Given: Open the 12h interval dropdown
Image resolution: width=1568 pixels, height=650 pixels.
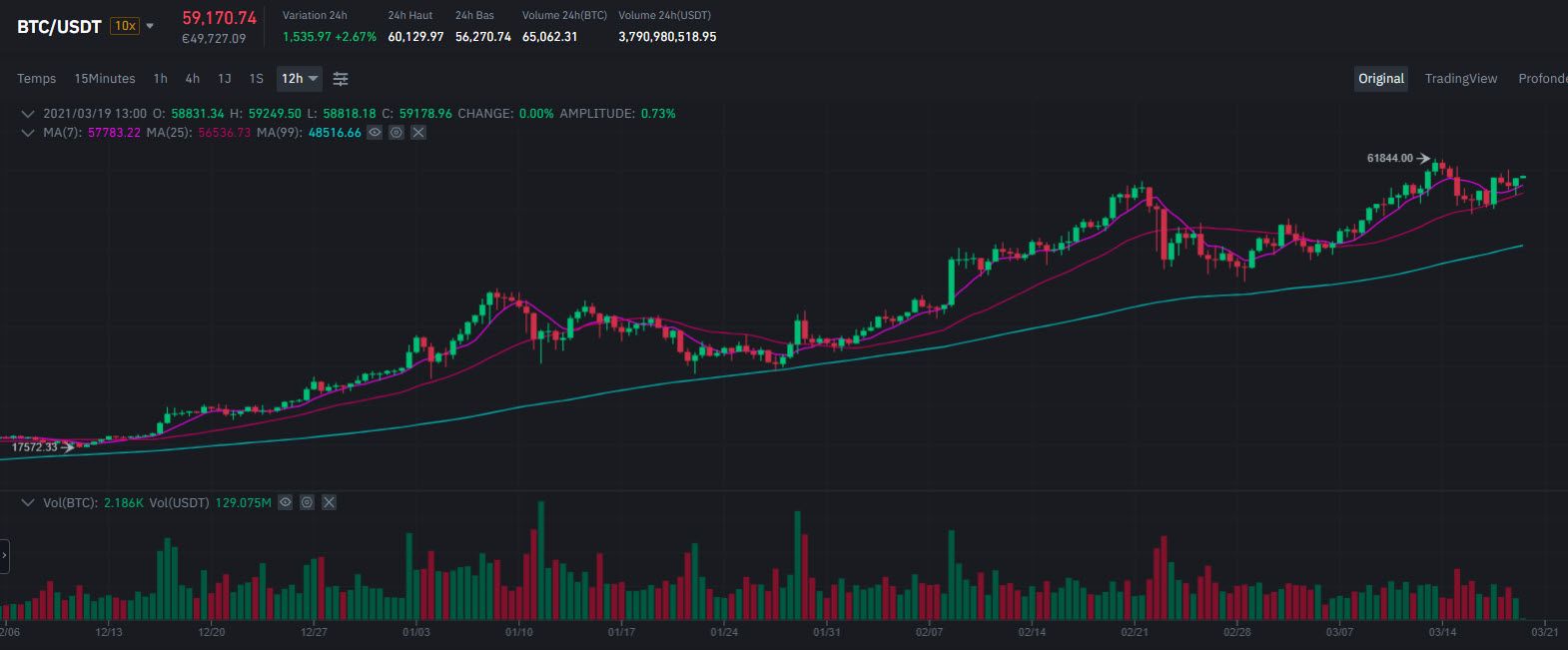Looking at the screenshot, I should [x=300, y=79].
